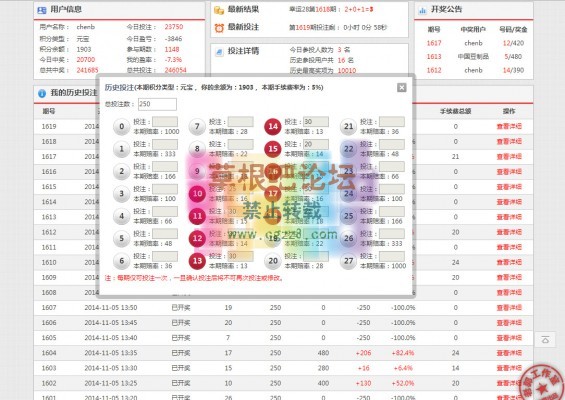Open 查看详细 link for period 1617
Image resolution: width=565 pixels, height=400 pixels.
pyautogui.click(x=509, y=156)
